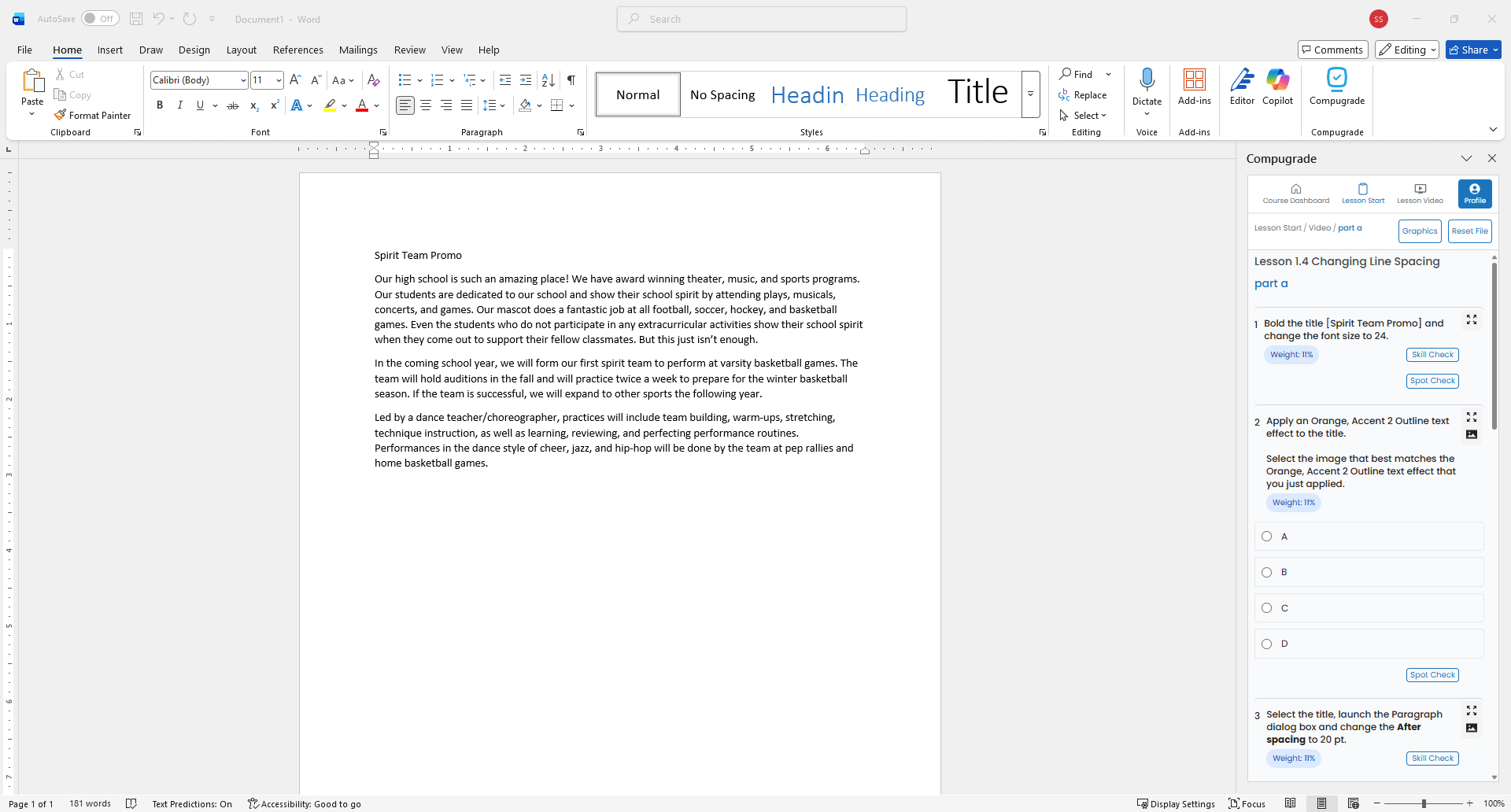Image resolution: width=1511 pixels, height=812 pixels.
Task: Adjust the zoom slider
Action: coord(1424,803)
